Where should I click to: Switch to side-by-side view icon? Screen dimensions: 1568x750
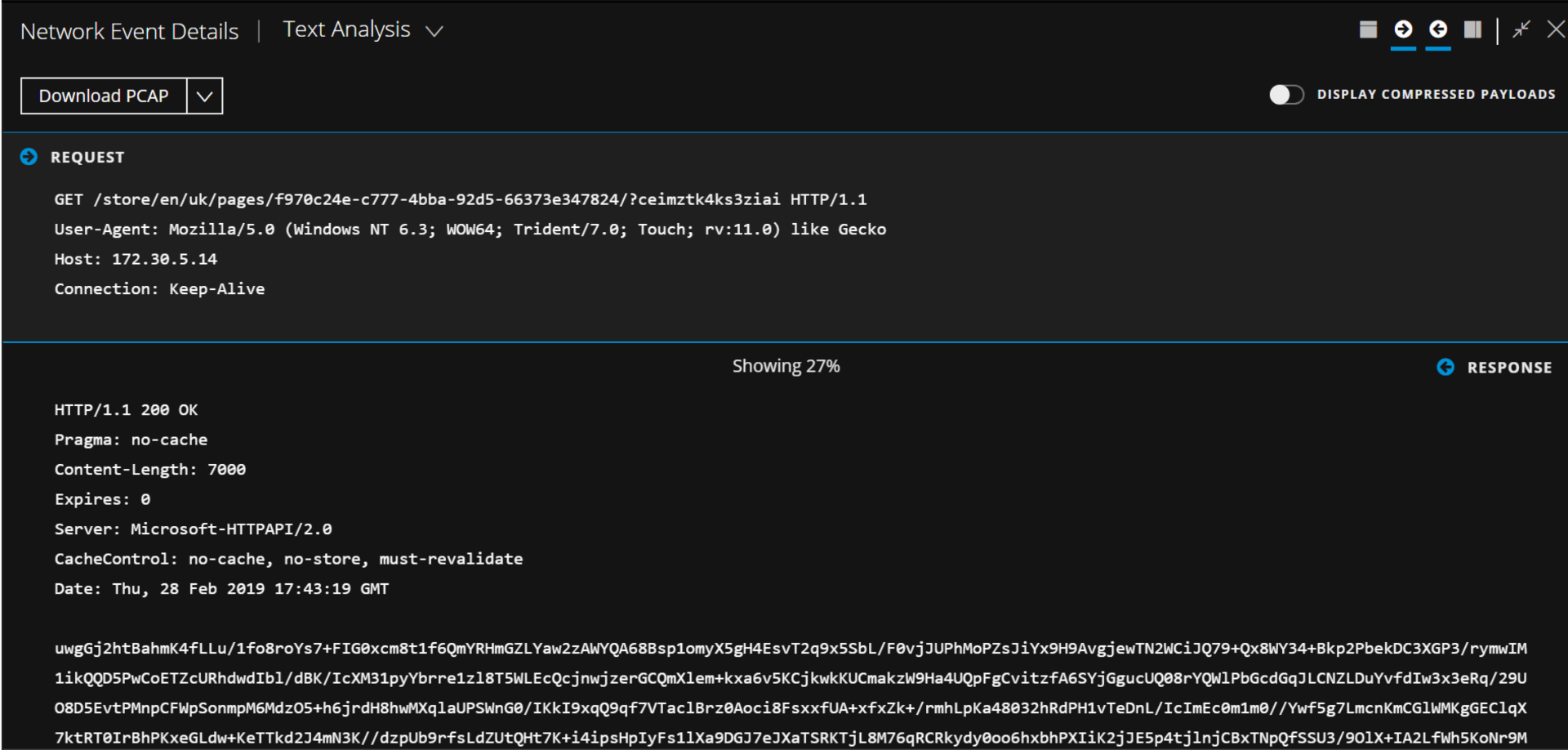pyautogui.click(x=1472, y=30)
